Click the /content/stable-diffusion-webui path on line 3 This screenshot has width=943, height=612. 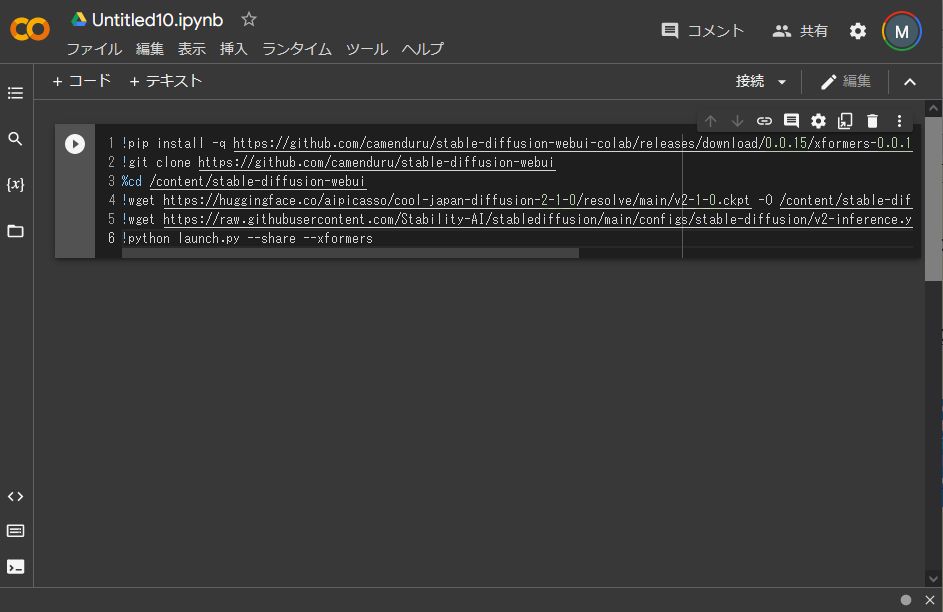(257, 182)
